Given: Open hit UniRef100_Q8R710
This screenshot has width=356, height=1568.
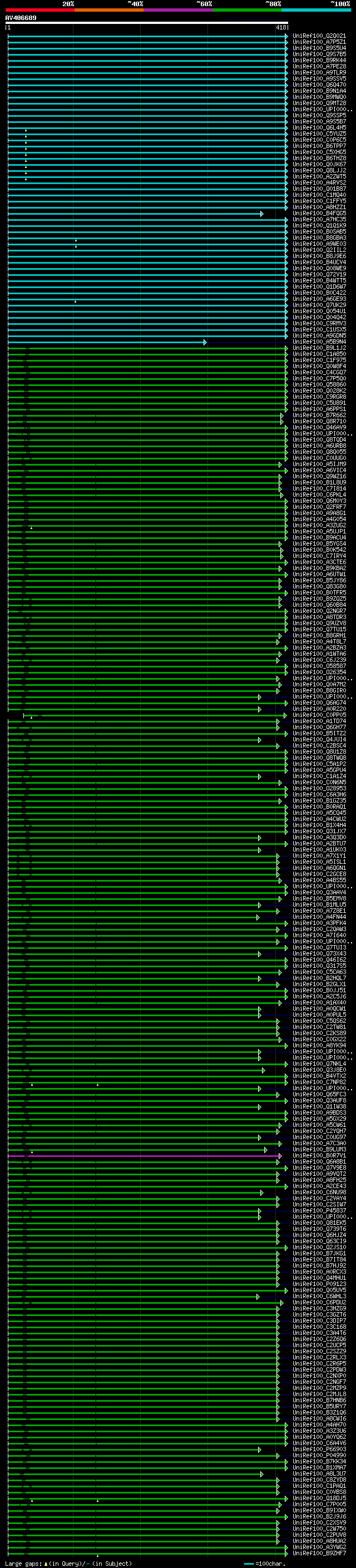Looking at the screenshot, I should [x=319, y=421].
